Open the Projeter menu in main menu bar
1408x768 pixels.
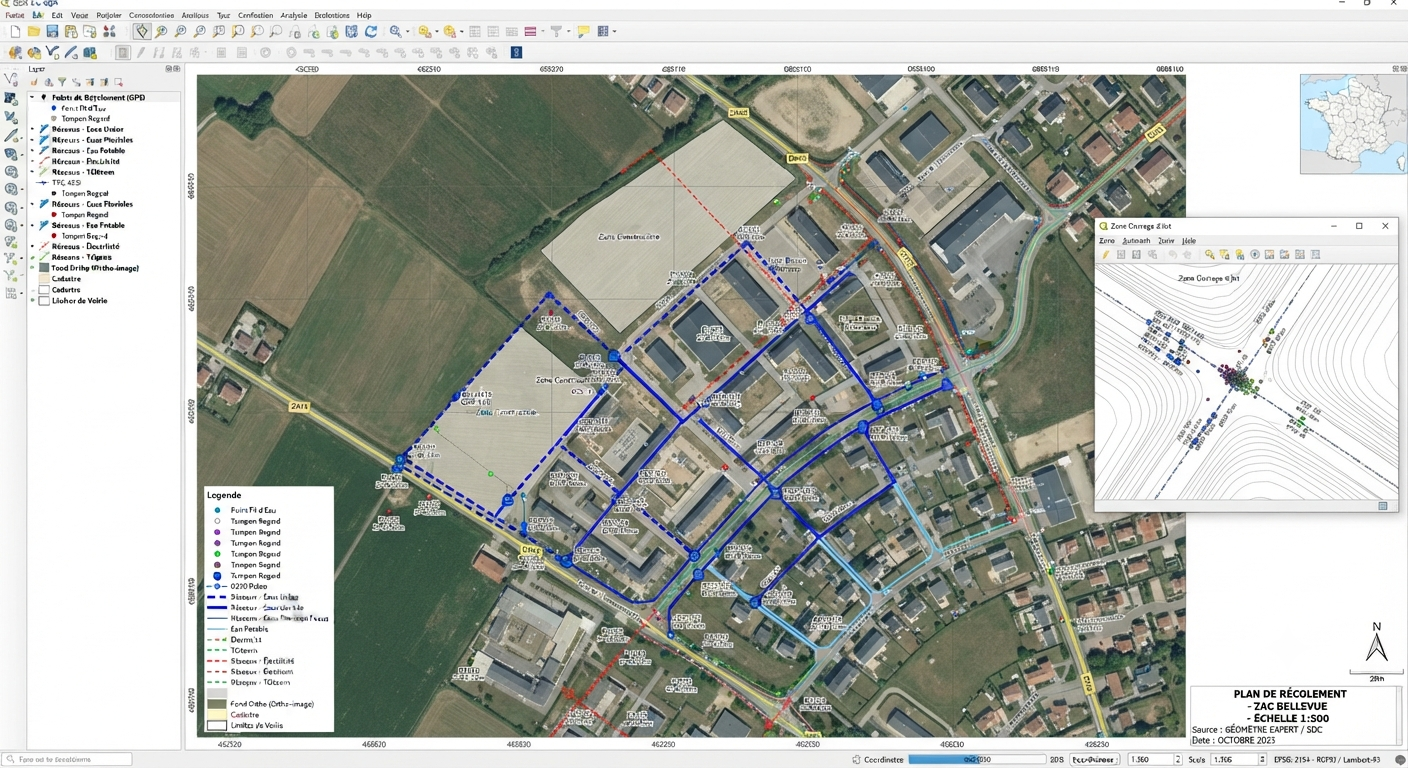pyautogui.click(x=109, y=16)
